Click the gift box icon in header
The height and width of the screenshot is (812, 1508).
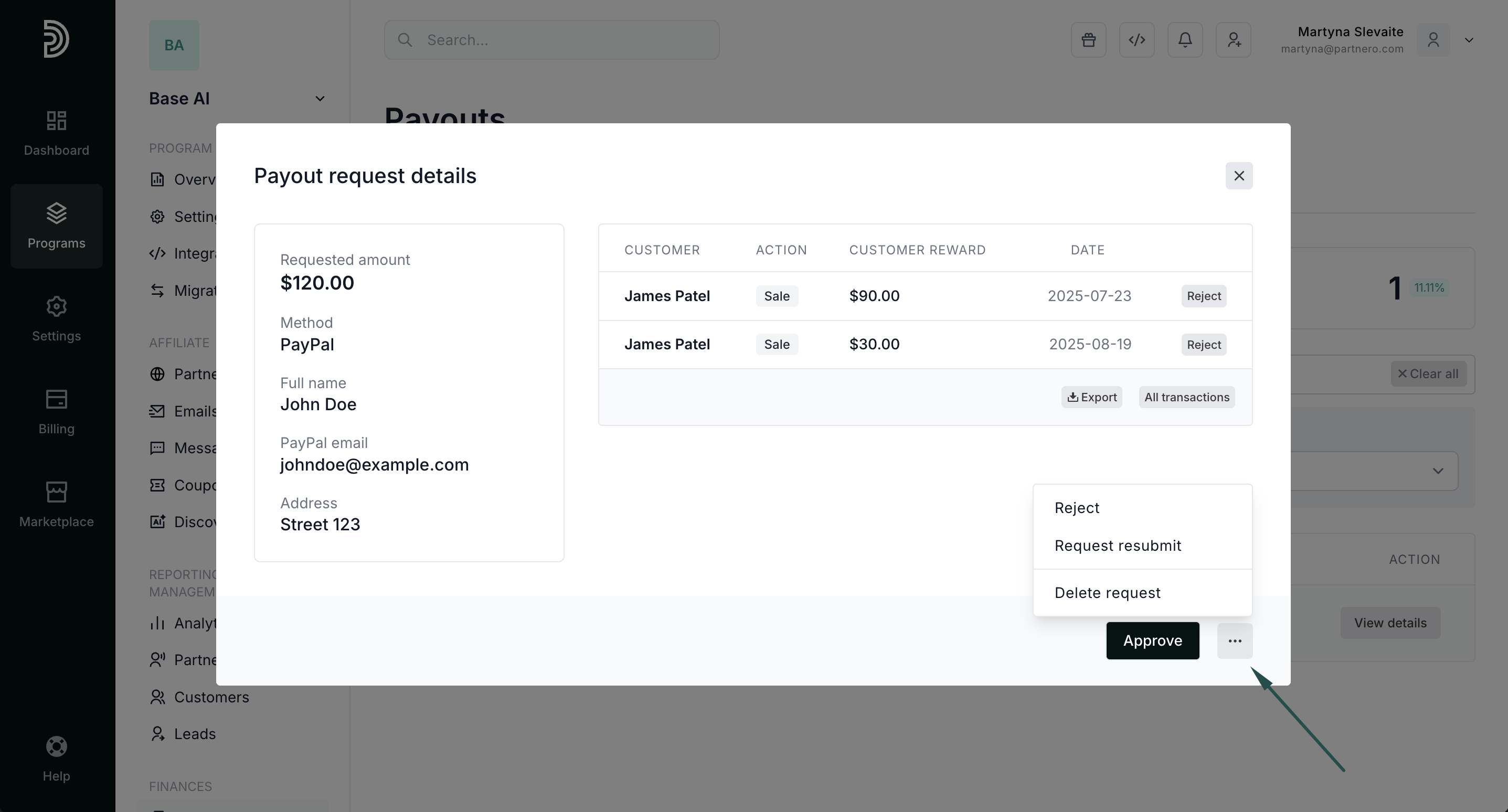tap(1088, 40)
